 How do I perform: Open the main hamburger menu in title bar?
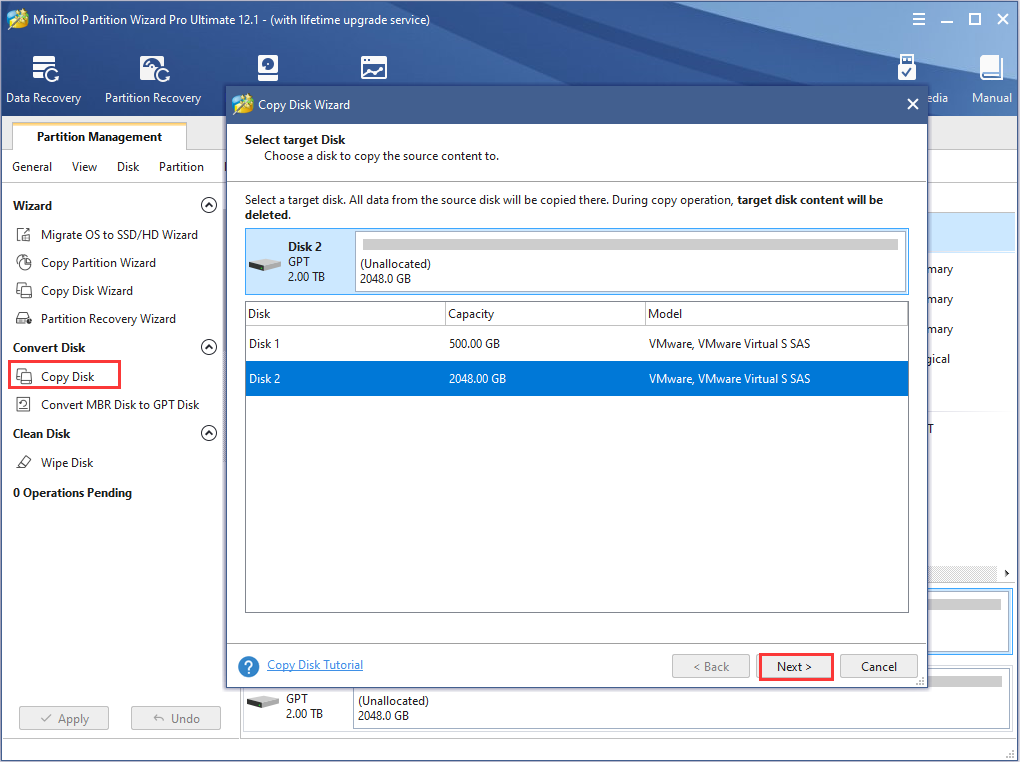tap(919, 19)
